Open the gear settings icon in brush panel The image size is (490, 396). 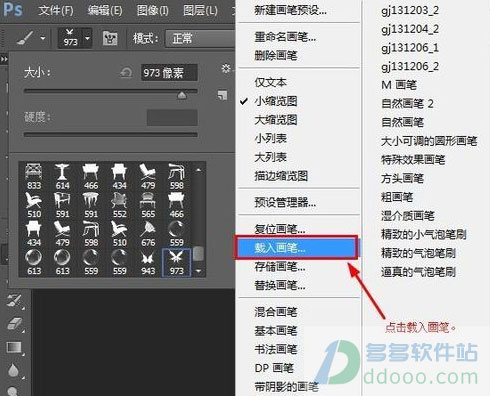226,69
